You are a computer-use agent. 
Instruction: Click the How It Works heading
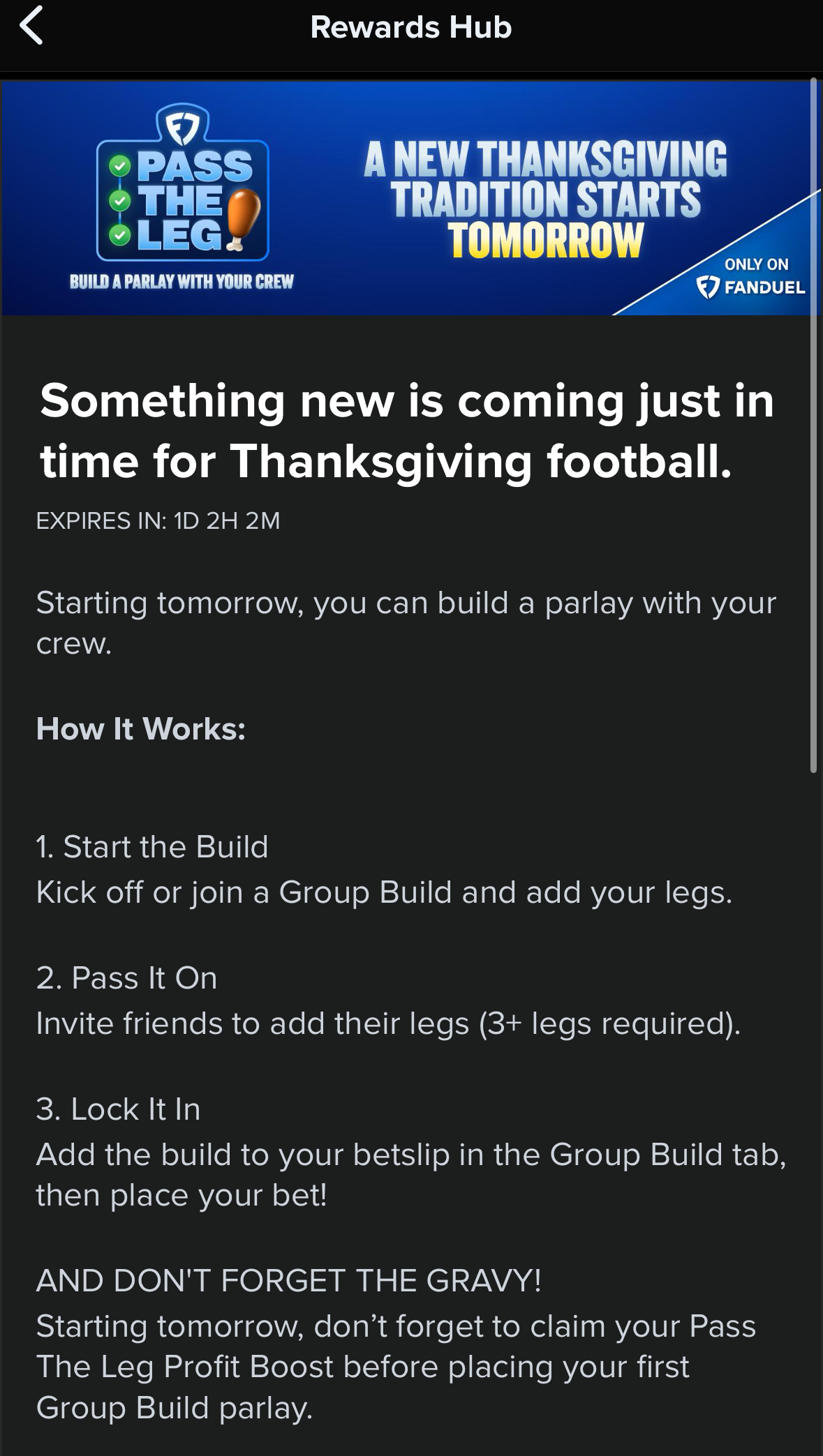pyautogui.click(x=141, y=728)
